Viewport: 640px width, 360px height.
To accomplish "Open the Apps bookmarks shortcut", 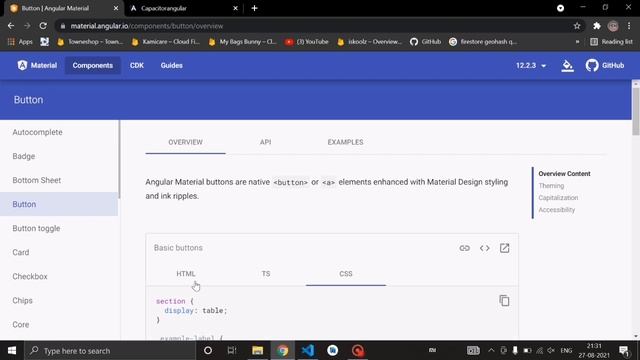I will click(x=20, y=42).
